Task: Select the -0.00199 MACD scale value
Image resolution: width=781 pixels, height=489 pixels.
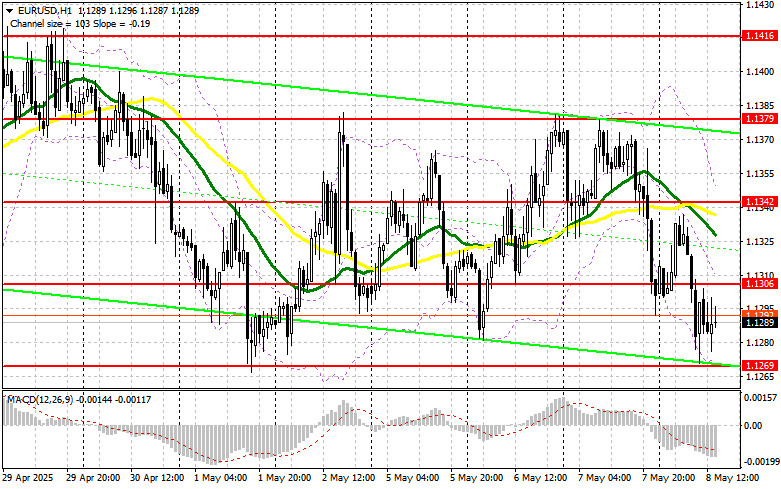Action: [x=761, y=462]
